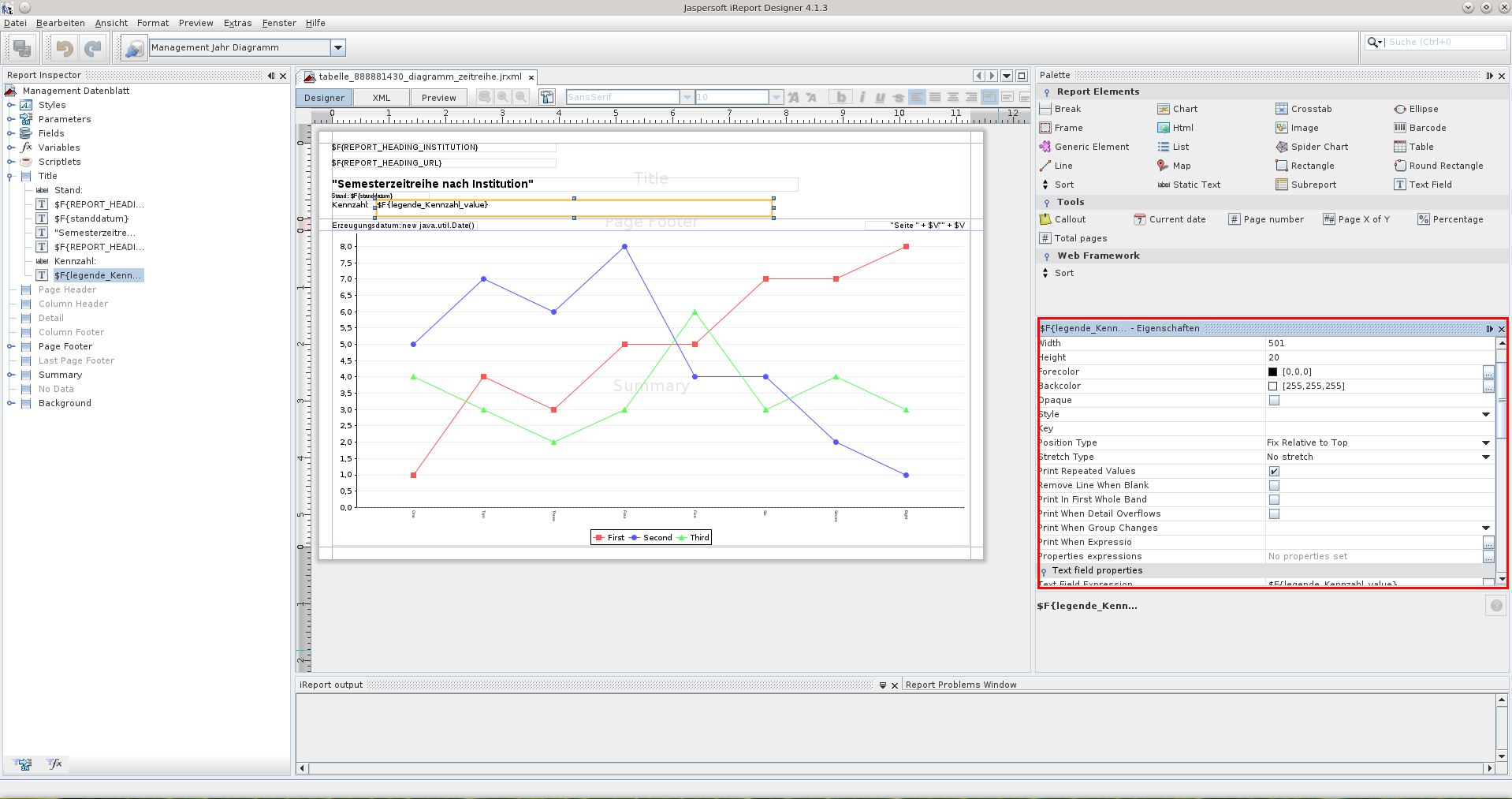
Task: Uncheck Print Repeated Values
Action: (x=1274, y=472)
